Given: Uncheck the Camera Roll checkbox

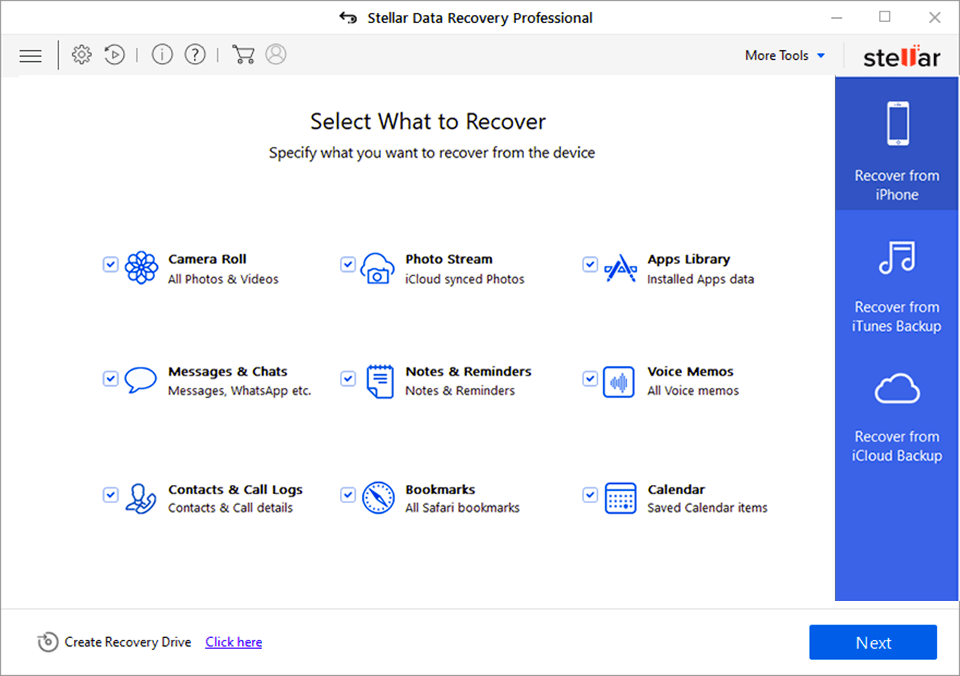Looking at the screenshot, I should coord(110,264).
